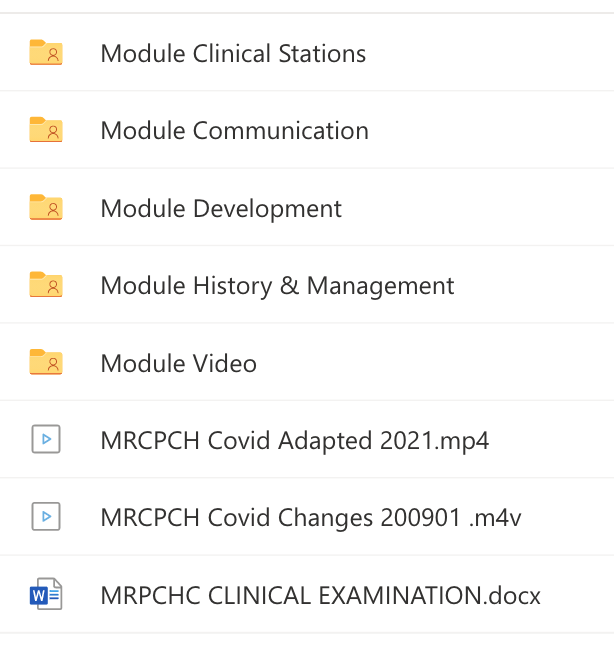Open the Module Video folder name

[178, 363]
